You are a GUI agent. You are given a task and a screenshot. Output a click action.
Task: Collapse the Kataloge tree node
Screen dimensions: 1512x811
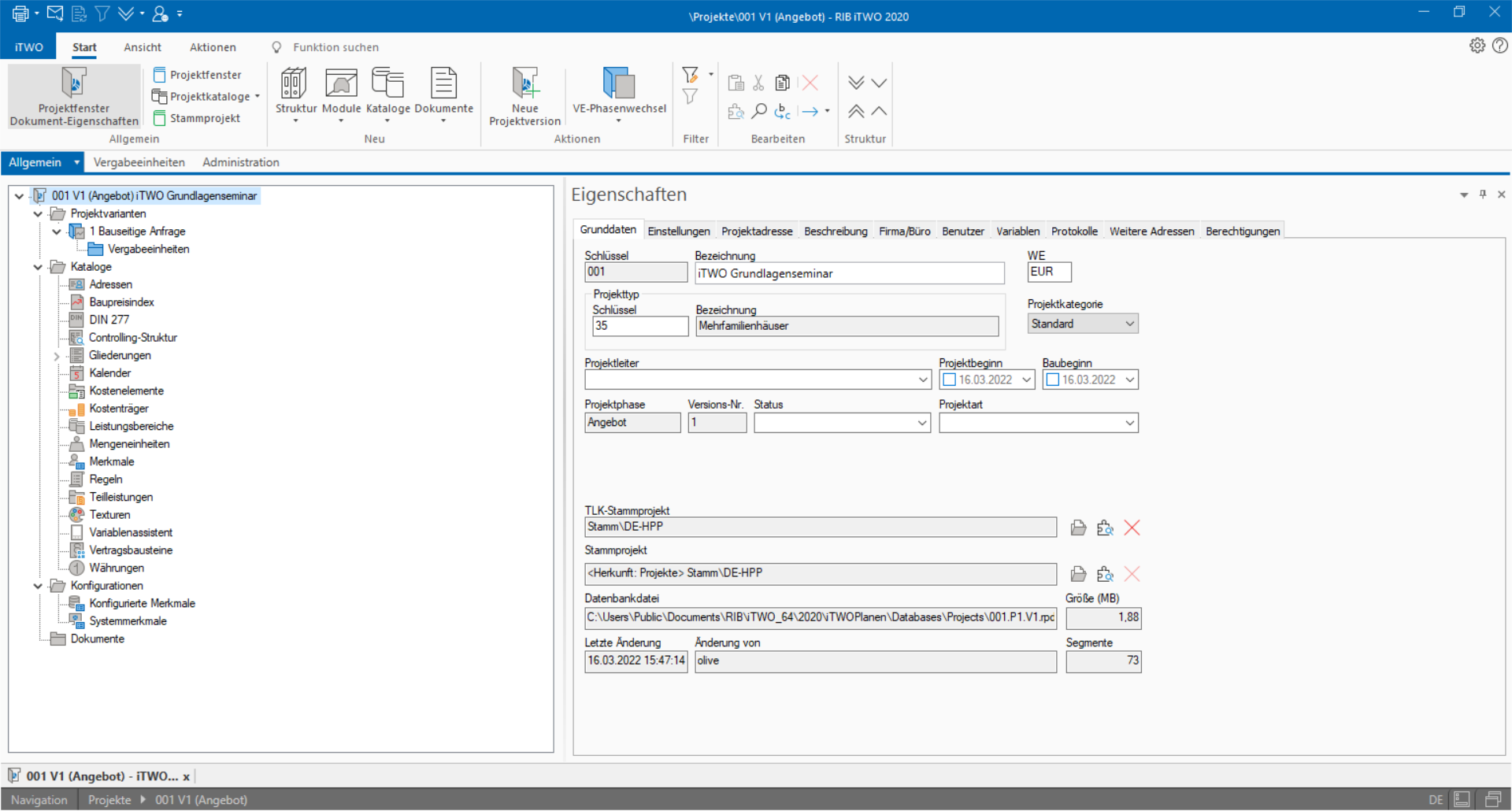pyautogui.click(x=38, y=267)
